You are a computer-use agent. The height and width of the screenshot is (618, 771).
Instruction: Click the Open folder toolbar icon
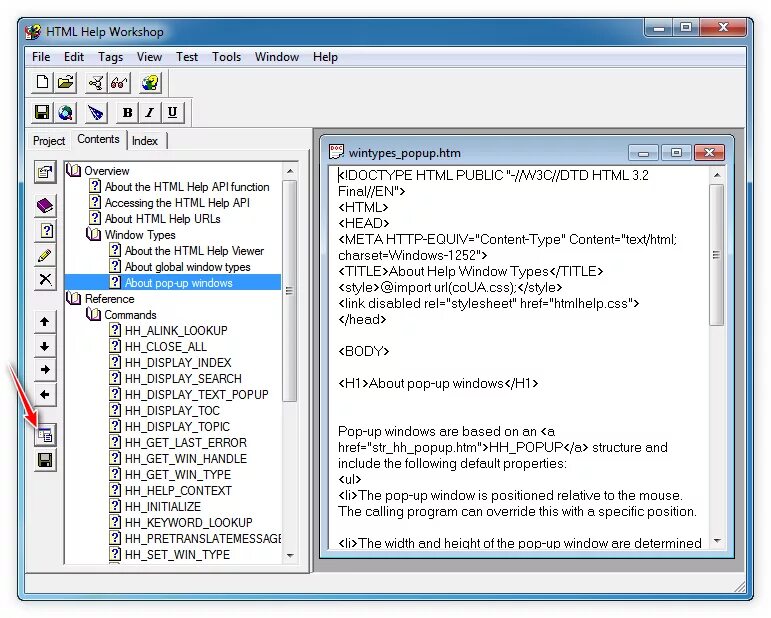click(x=65, y=82)
